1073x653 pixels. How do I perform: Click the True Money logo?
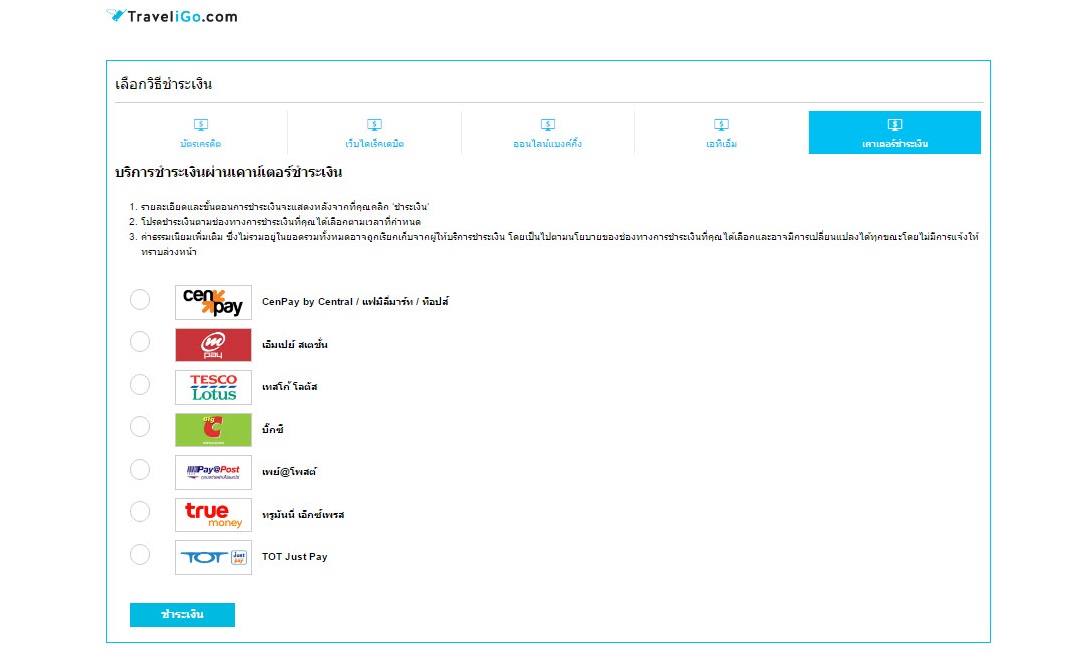point(213,514)
